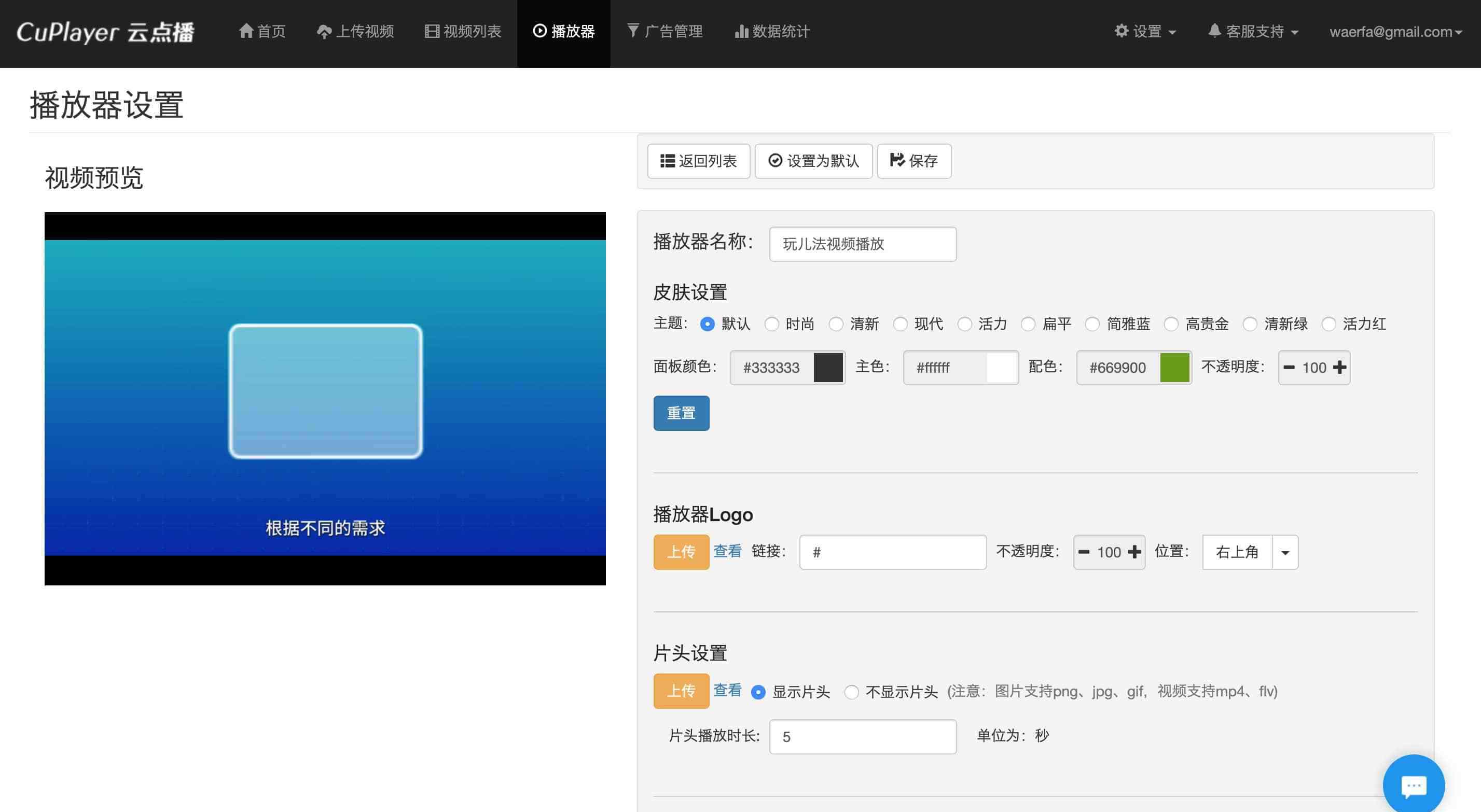This screenshot has width=1481, height=812.
Task: Increase skin opacity with plus icon
Action: [1339, 367]
